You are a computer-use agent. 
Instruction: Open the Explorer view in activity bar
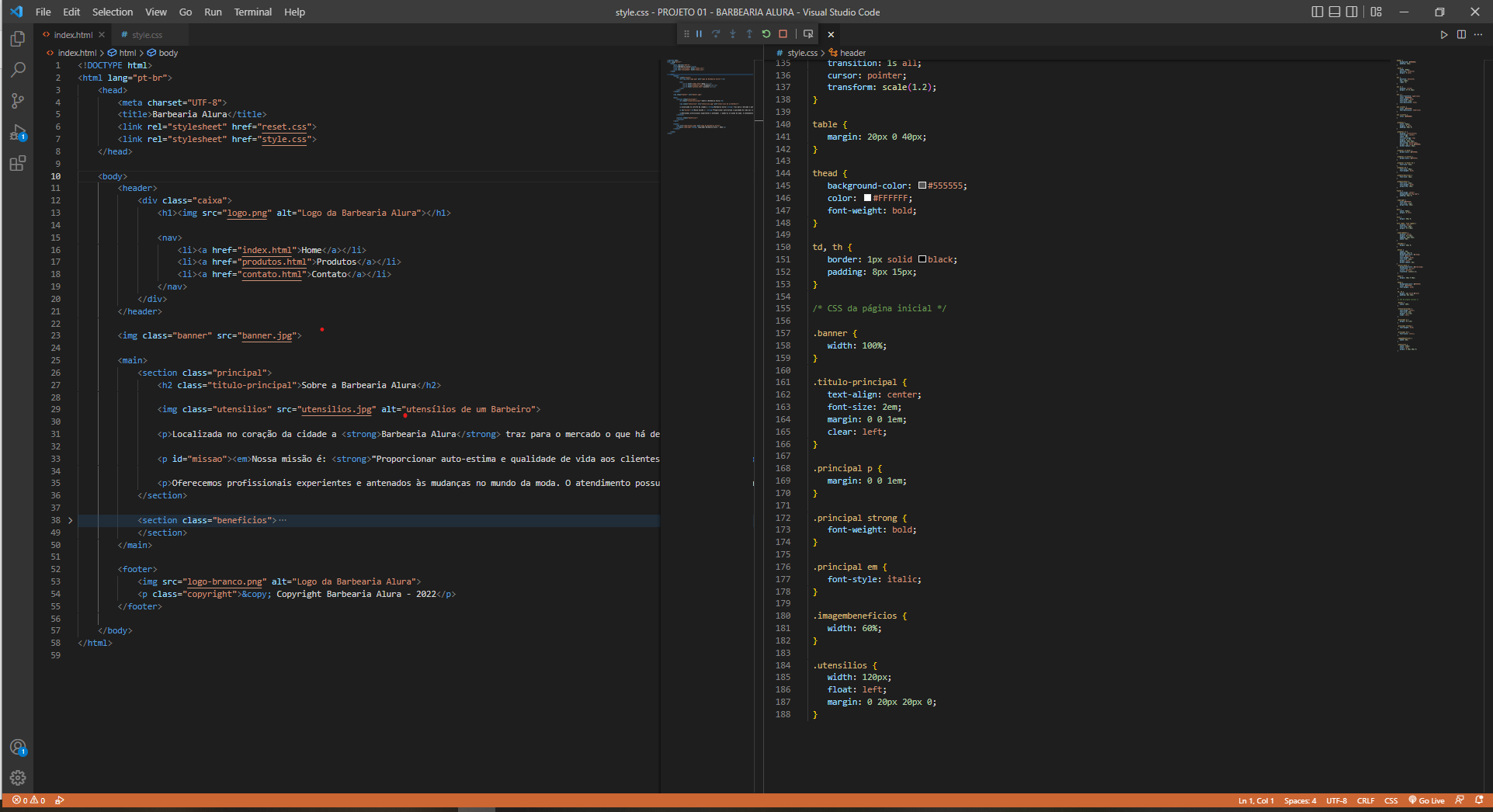coord(18,39)
